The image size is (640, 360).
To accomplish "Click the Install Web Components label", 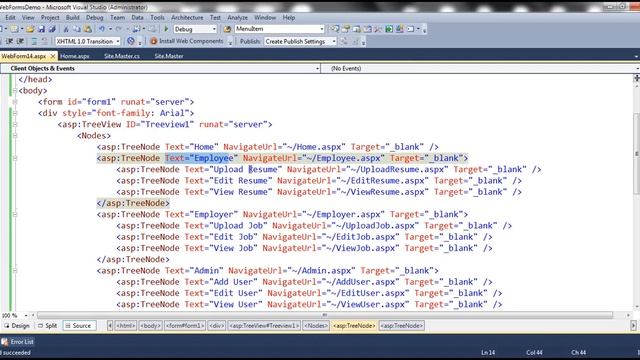I will tap(191, 41).
